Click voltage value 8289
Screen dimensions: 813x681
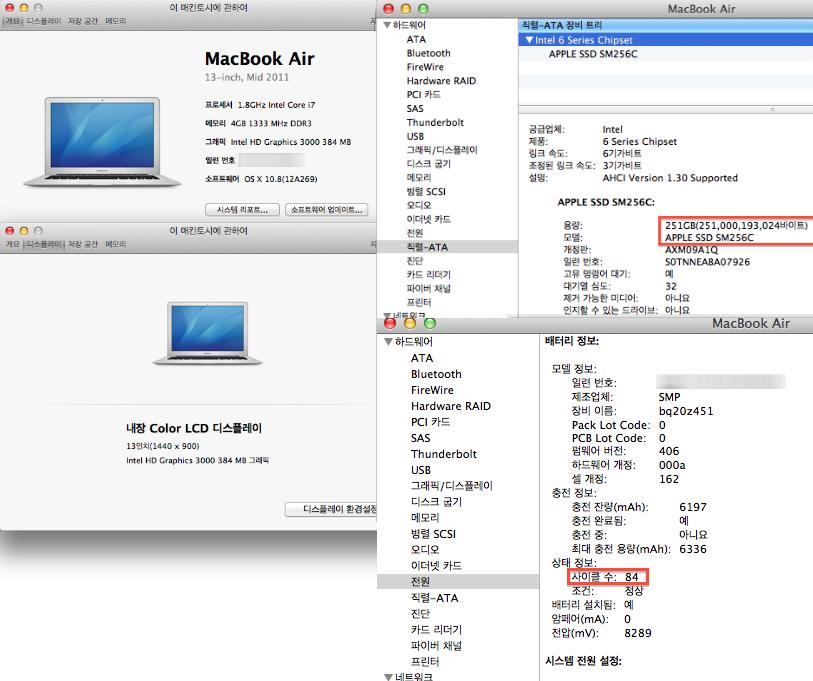tap(638, 633)
